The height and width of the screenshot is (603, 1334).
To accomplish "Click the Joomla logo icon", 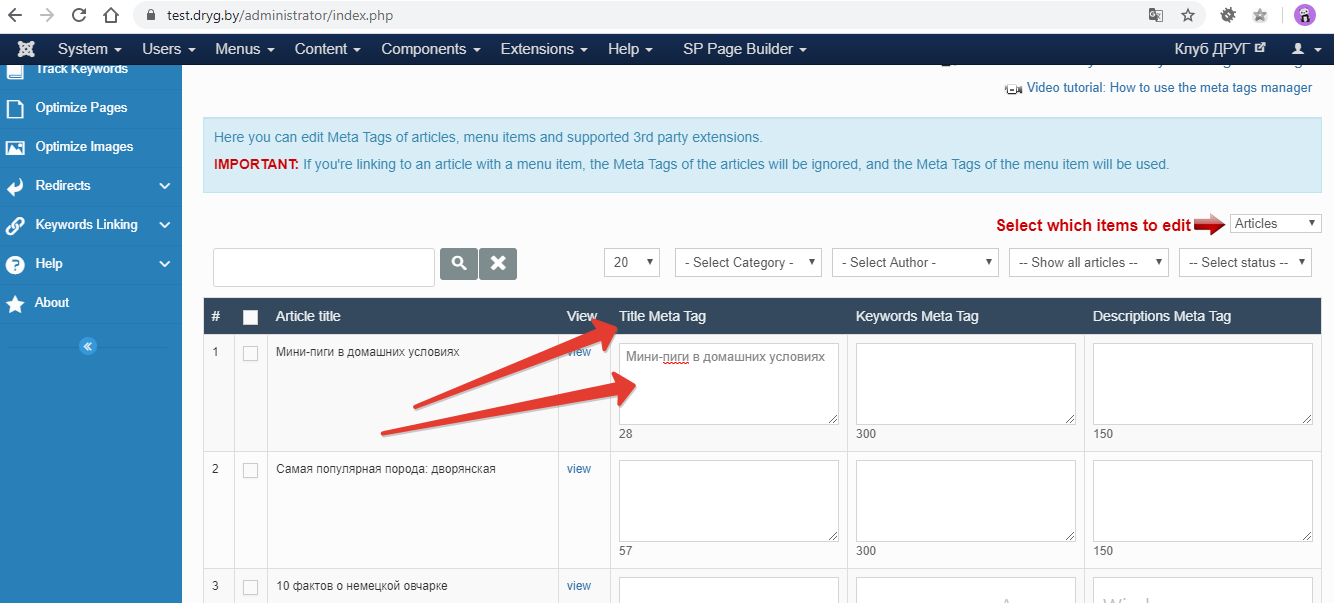I will [27, 49].
